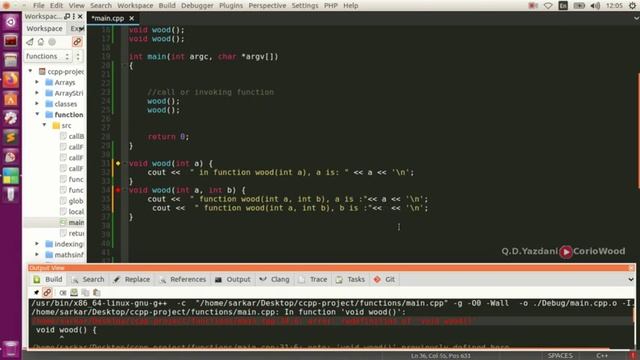The height and width of the screenshot is (360, 640).
Task: Open the Firefox browser from the dock
Action: tap(11, 80)
